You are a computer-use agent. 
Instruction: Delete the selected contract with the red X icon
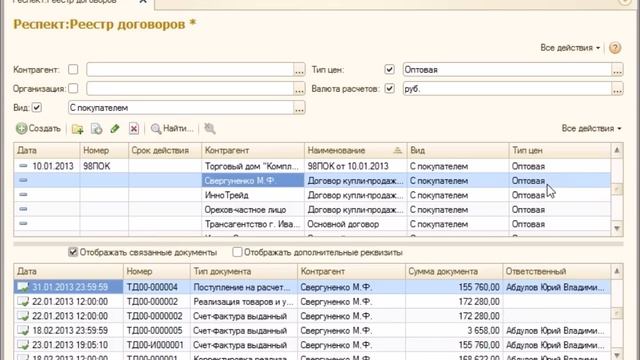click(x=133, y=129)
